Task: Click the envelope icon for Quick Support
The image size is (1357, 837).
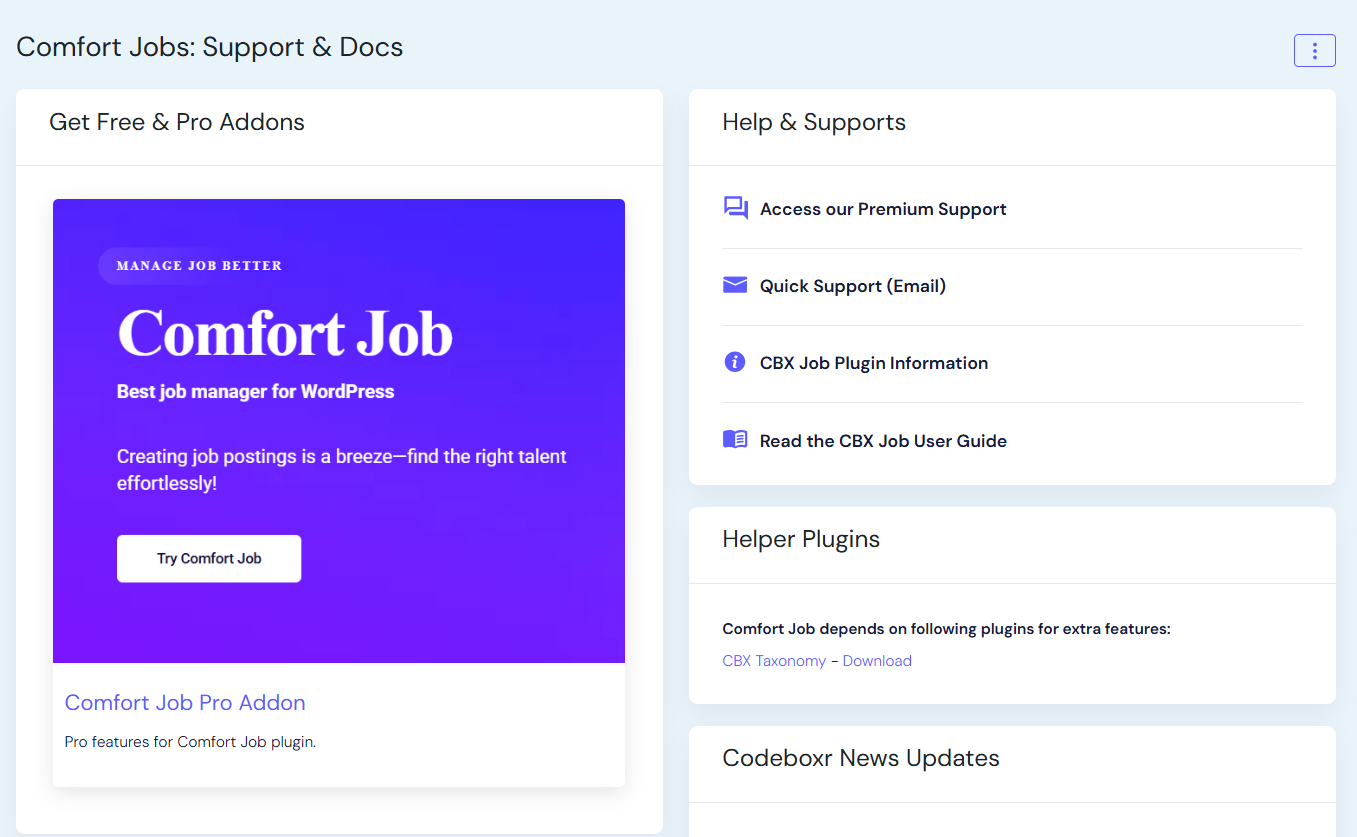Action: (x=735, y=286)
